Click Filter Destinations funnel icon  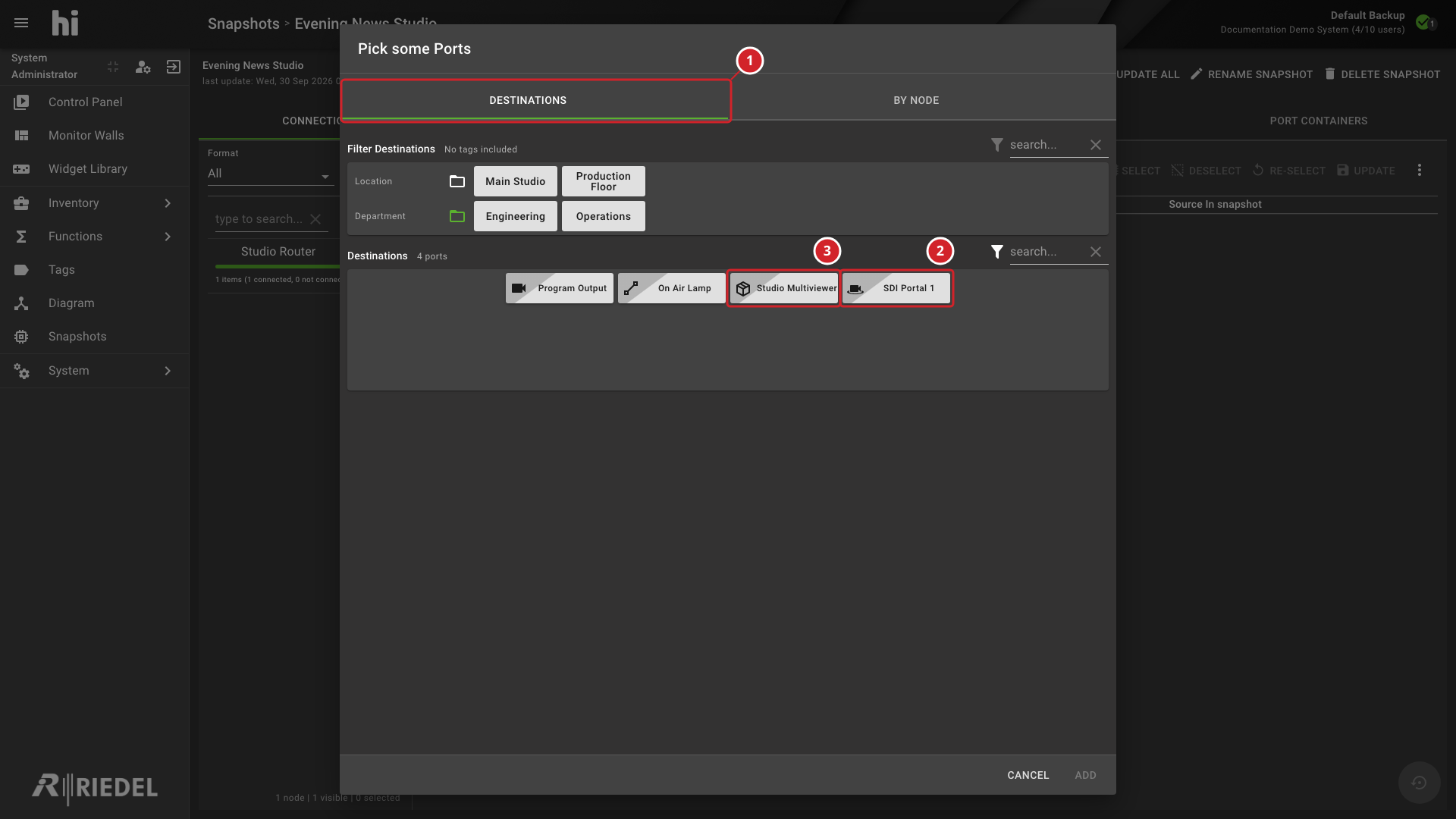[x=997, y=144]
